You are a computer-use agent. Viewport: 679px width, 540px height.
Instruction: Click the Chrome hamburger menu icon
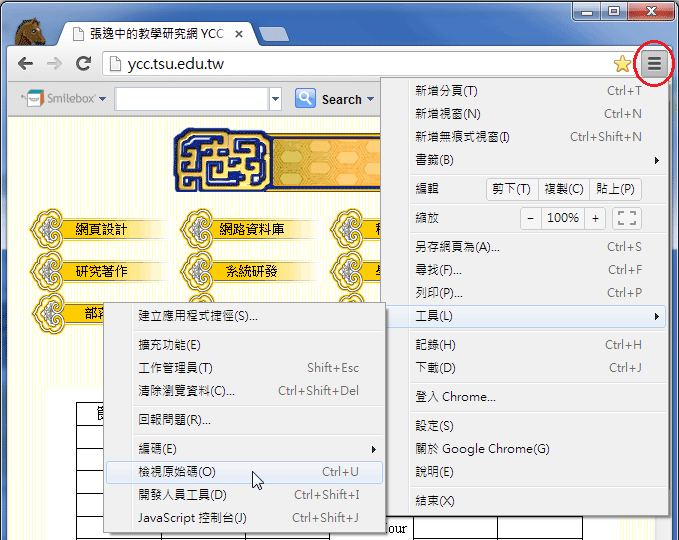(x=653, y=64)
